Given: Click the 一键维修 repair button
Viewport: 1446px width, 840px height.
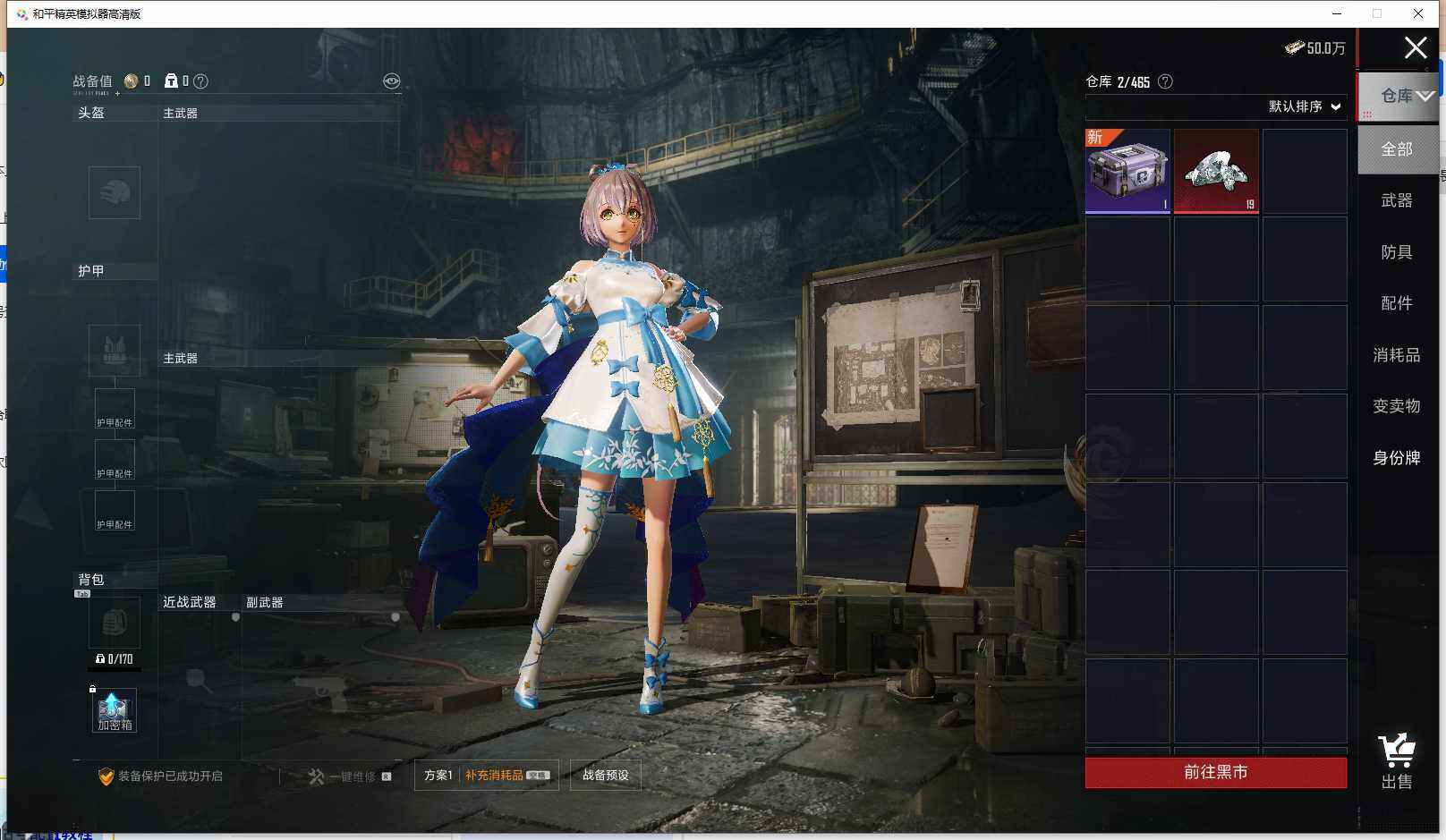Looking at the screenshot, I should pyautogui.click(x=350, y=776).
